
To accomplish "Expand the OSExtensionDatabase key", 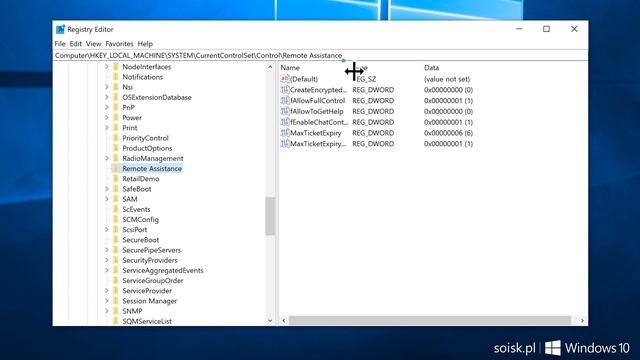I will (107, 97).
